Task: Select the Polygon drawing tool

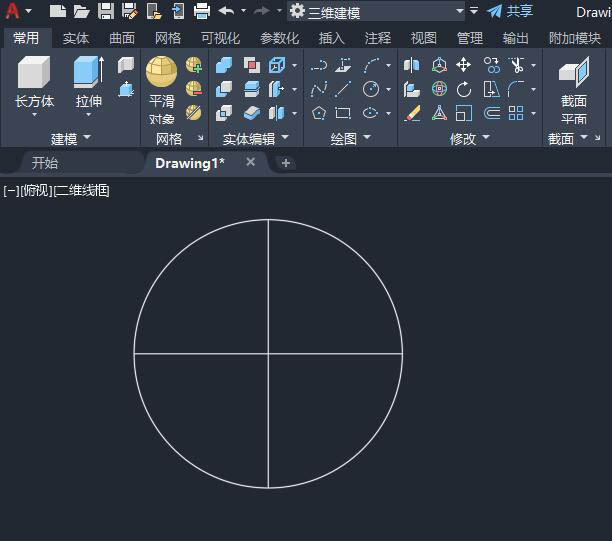Action: tap(319, 113)
